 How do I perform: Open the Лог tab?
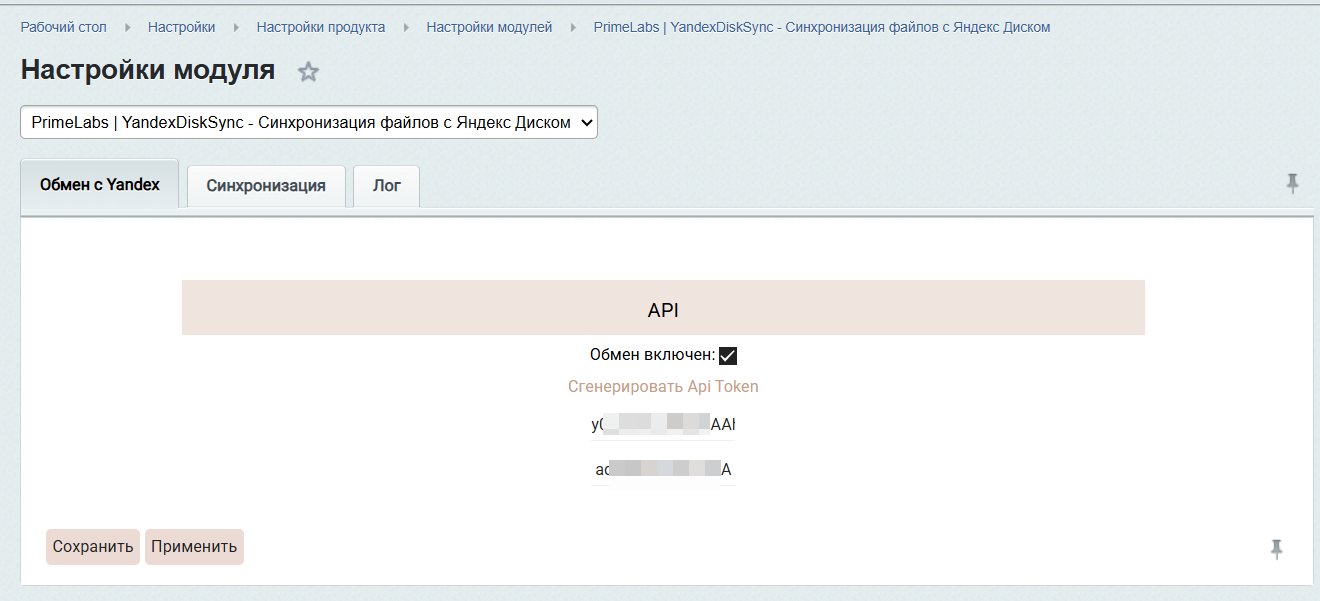[386, 186]
